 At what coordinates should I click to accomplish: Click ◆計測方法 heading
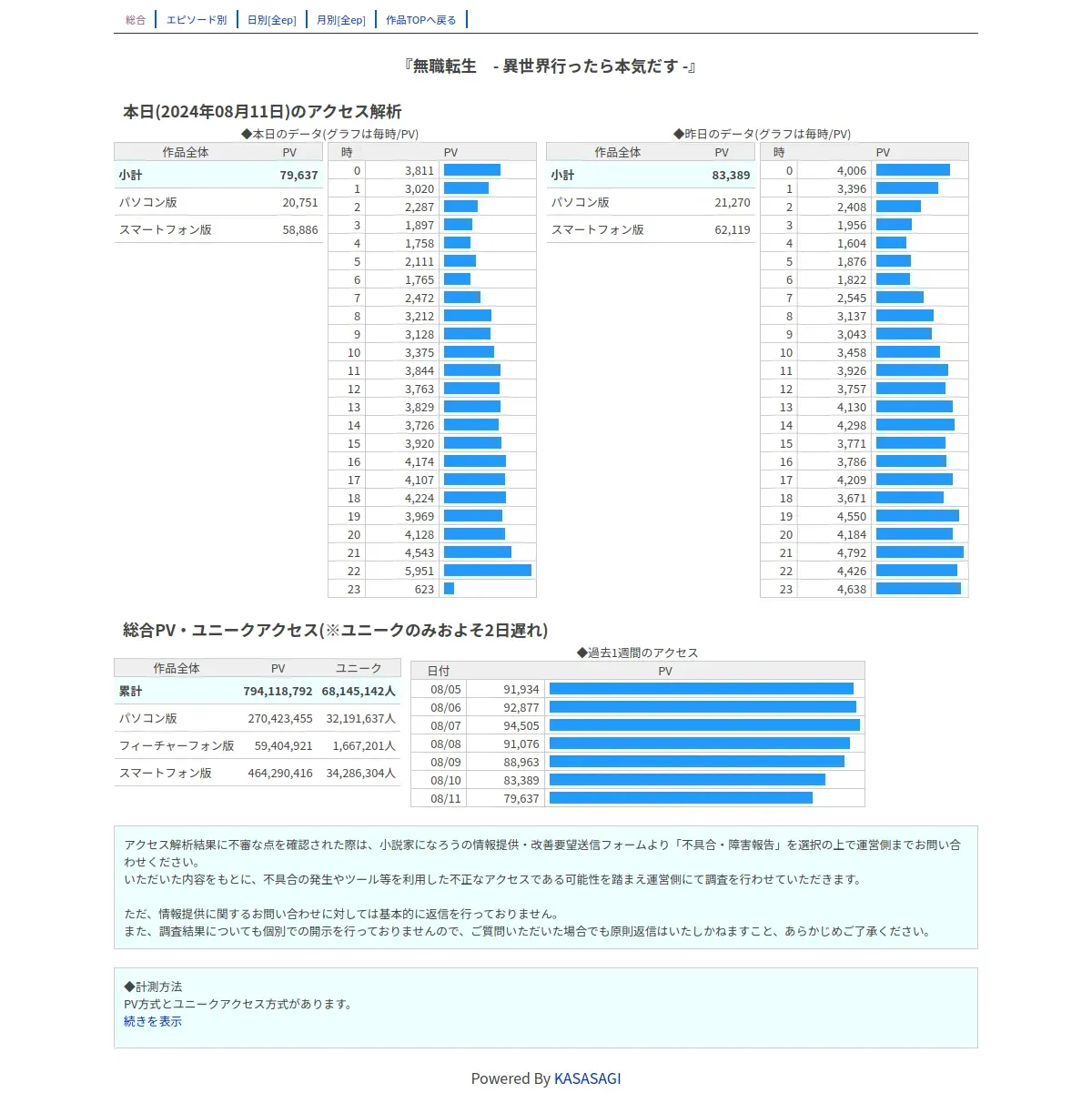coord(153,987)
